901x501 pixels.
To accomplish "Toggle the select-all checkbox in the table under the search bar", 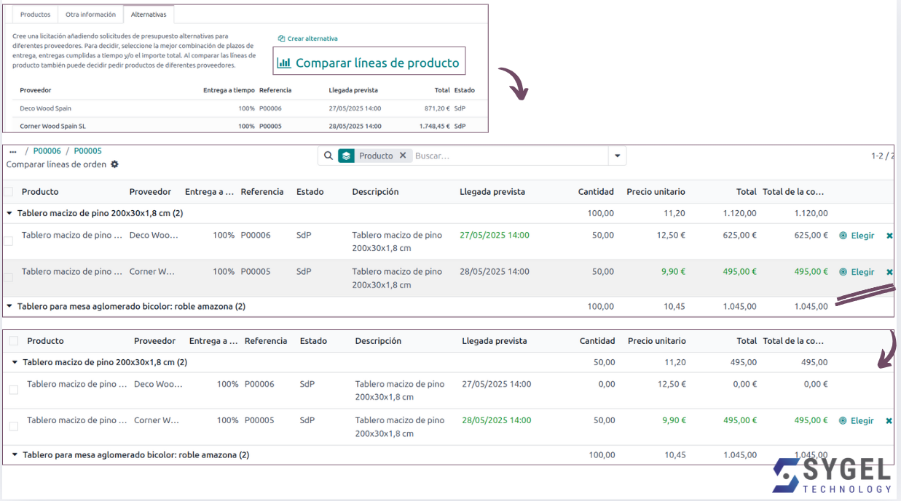I will tap(9, 192).
